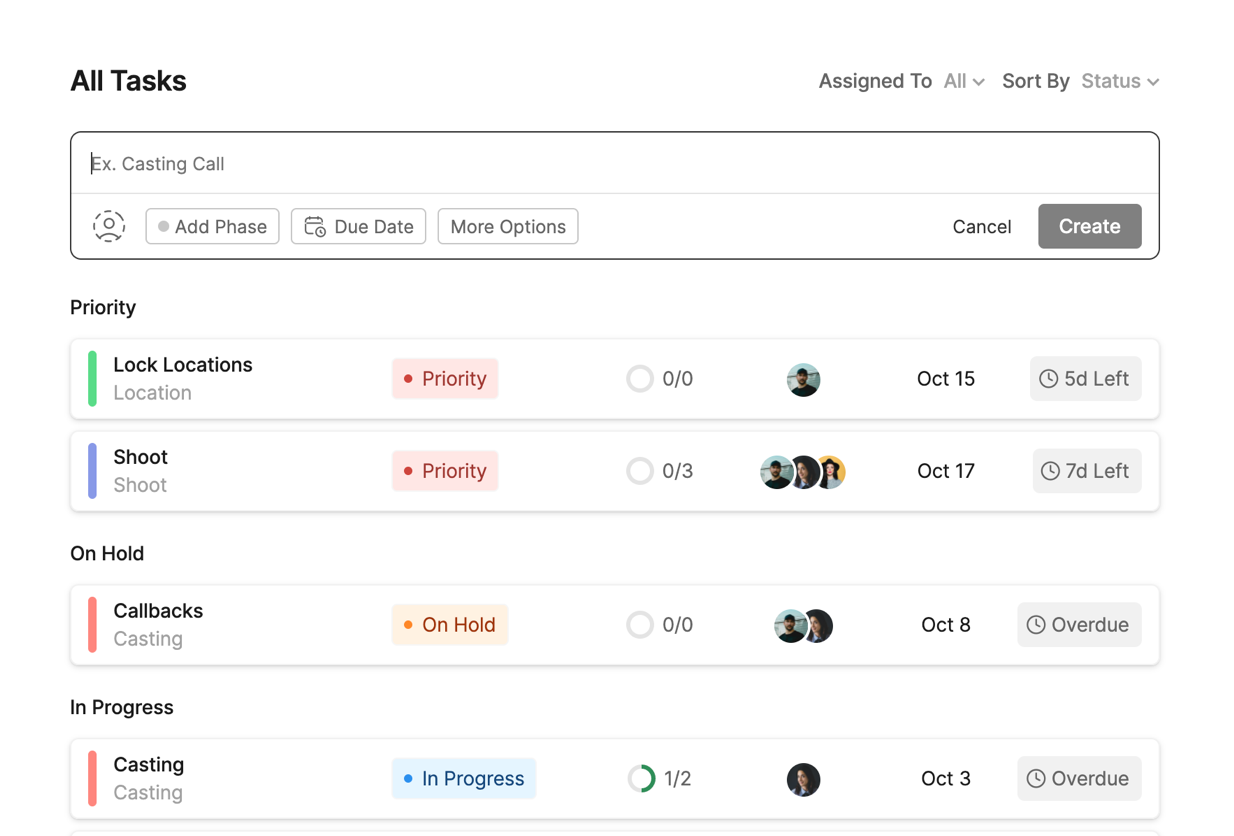This screenshot has width=1234, height=836.
Task: Click the 7d Left badge on Shoot
Action: click(x=1086, y=471)
